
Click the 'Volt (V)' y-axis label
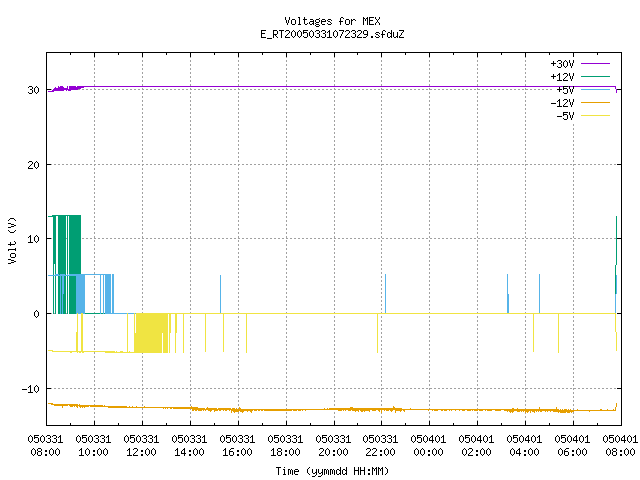pos(12,240)
